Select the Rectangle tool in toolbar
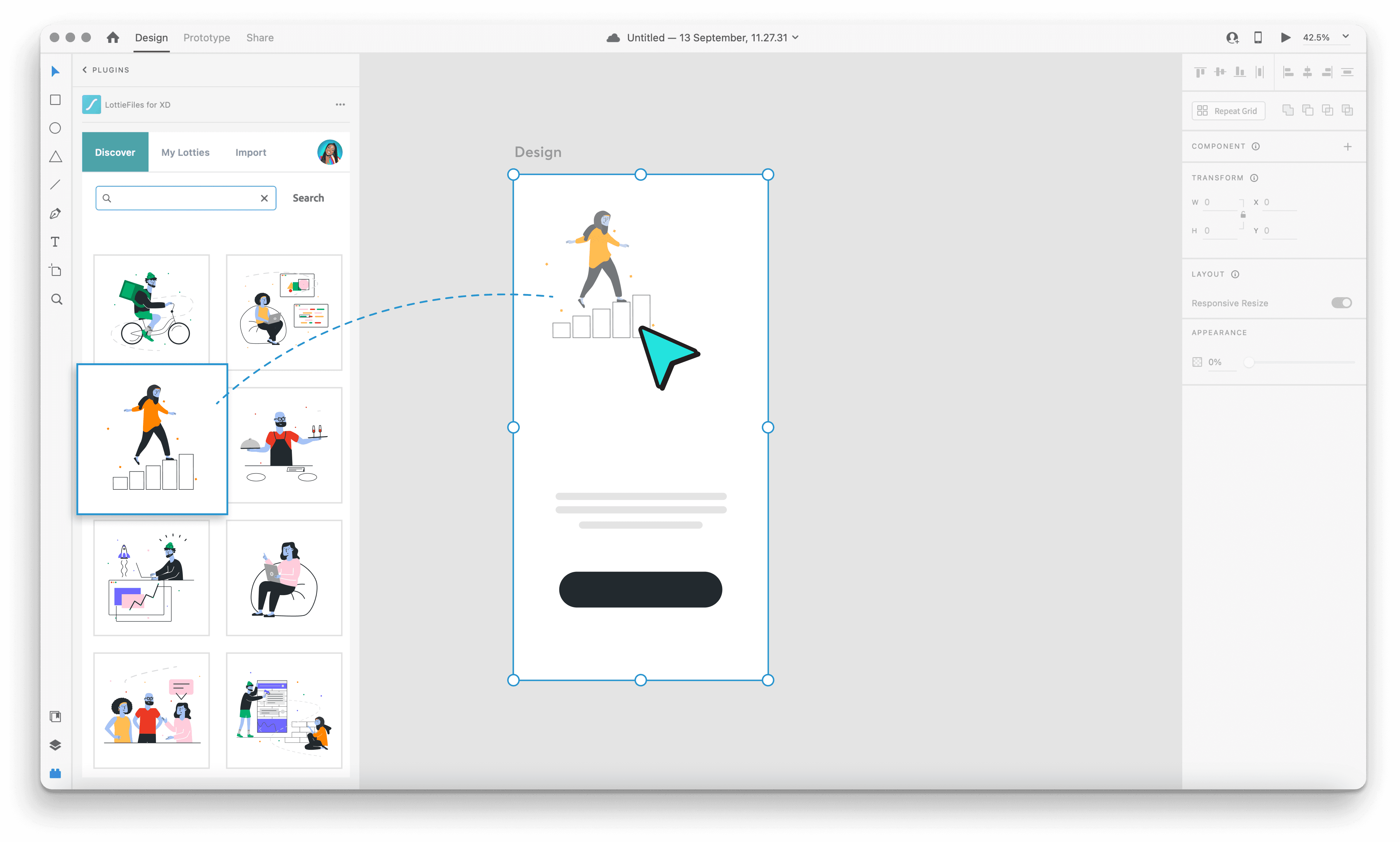 pos(56,100)
